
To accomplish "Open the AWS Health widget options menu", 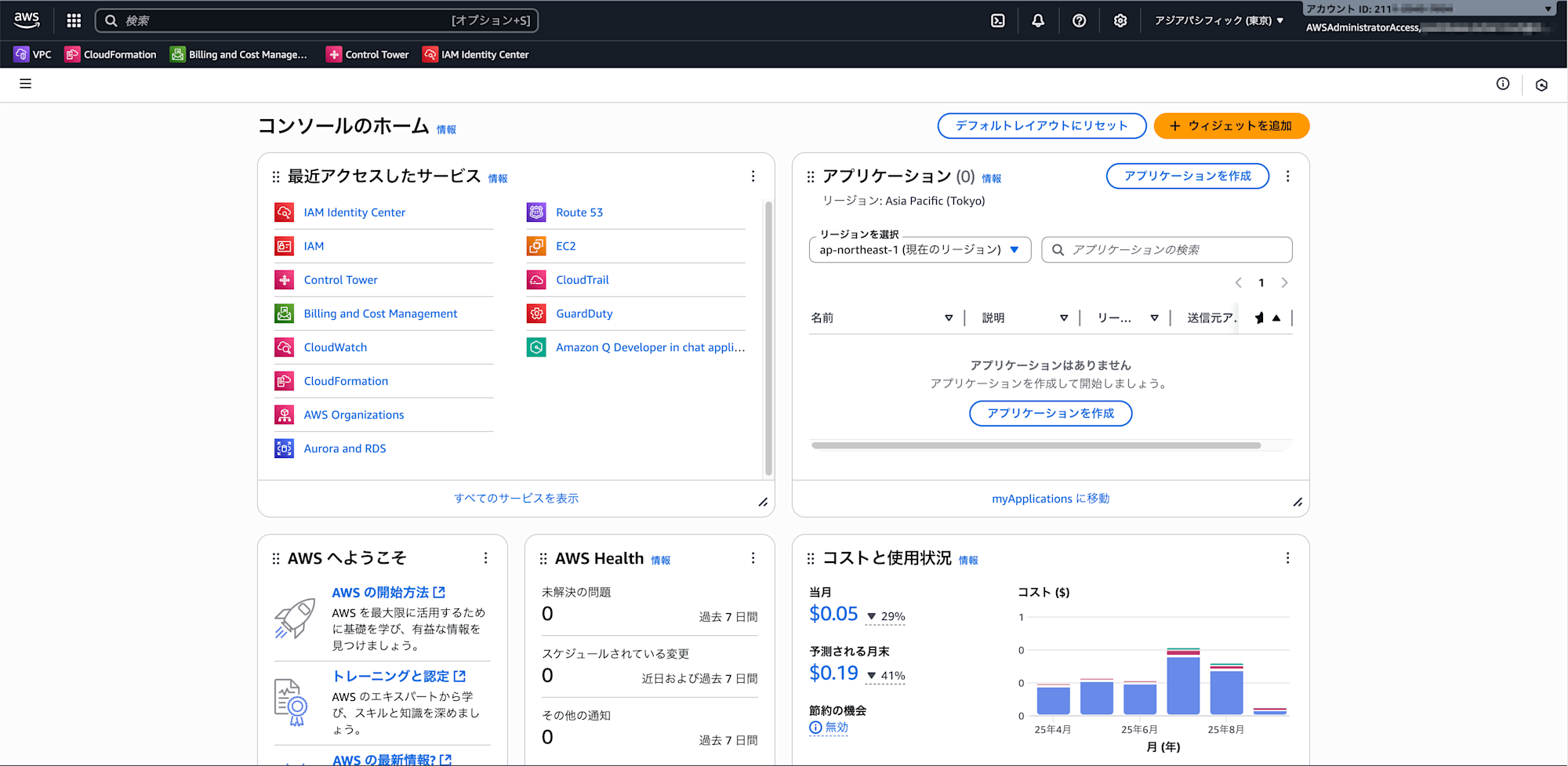I will [753, 558].
